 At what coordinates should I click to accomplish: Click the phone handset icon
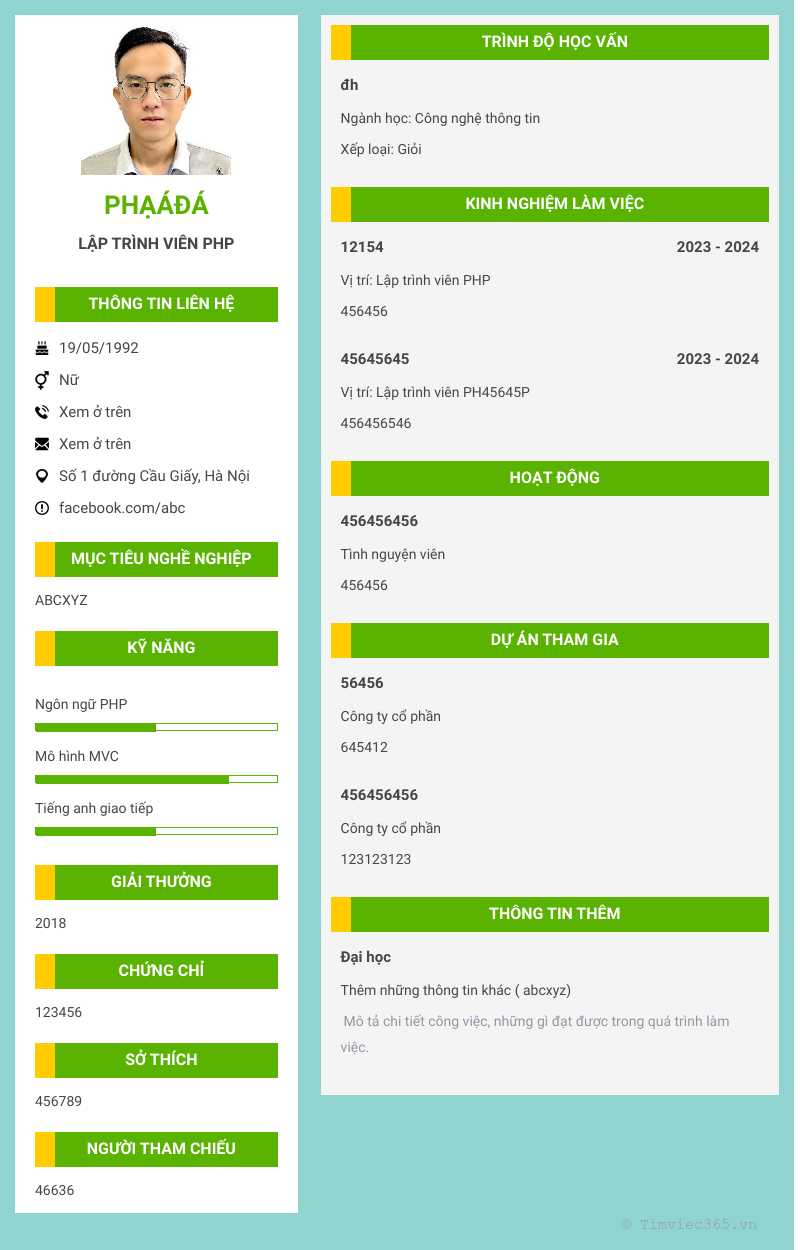pos(42,412)
